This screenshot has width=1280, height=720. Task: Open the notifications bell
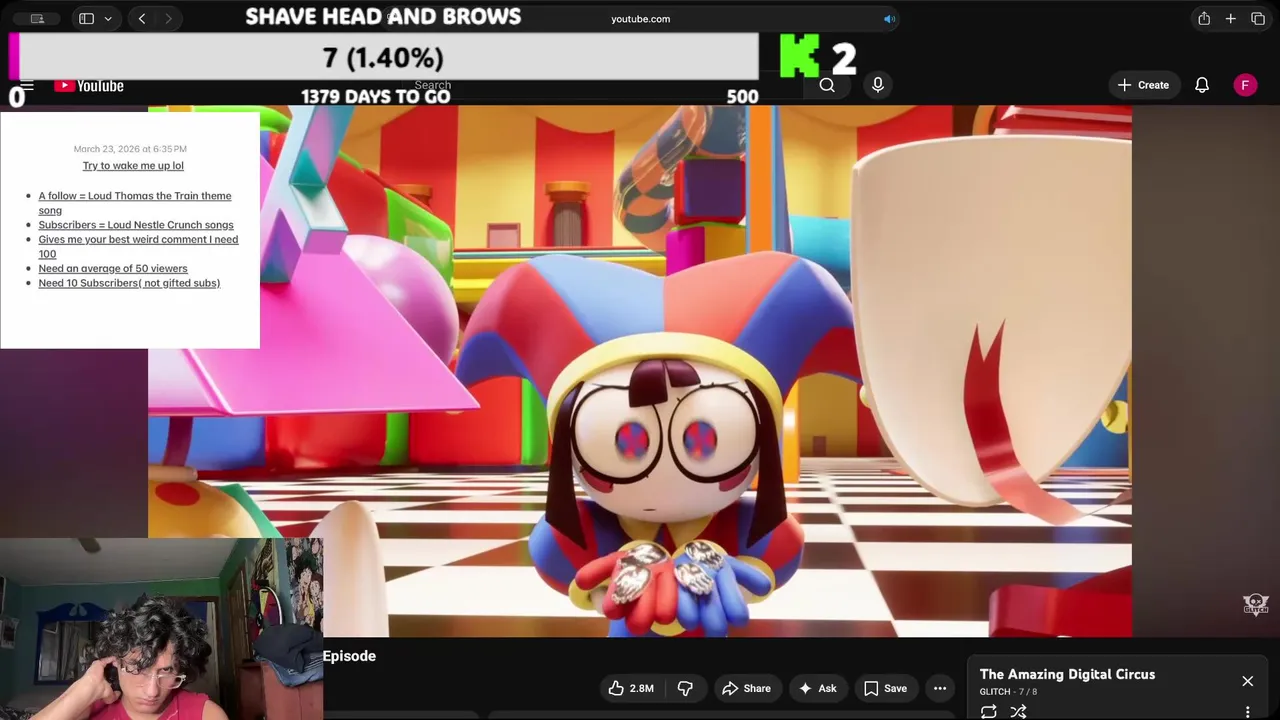click(1202, 85)
